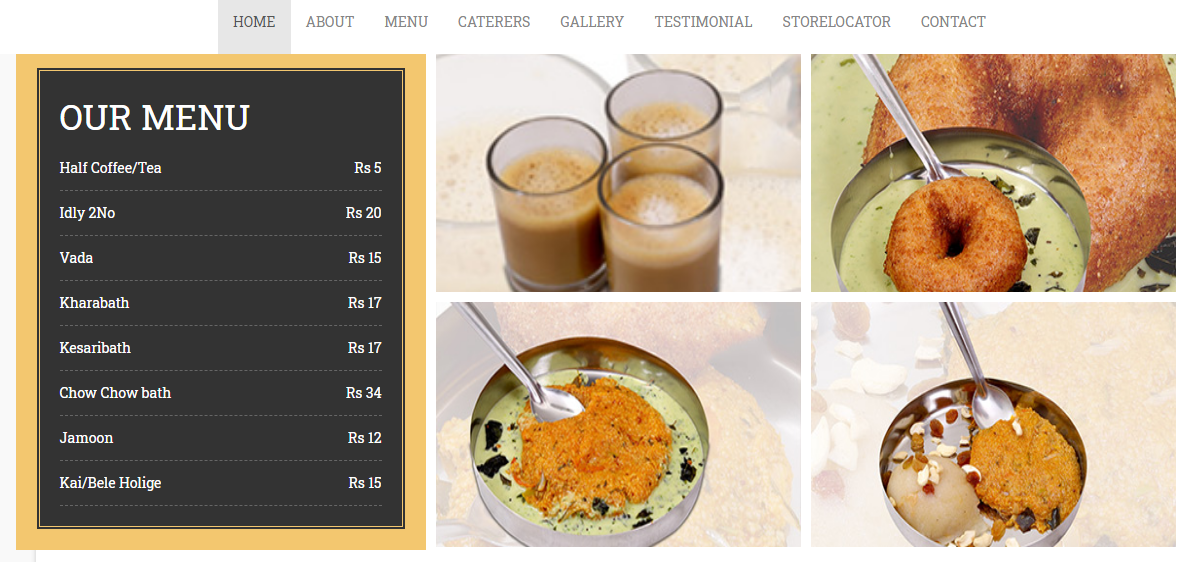Open the STORELOCATOR link
The image size is (1197, 562).
[836, 23]
